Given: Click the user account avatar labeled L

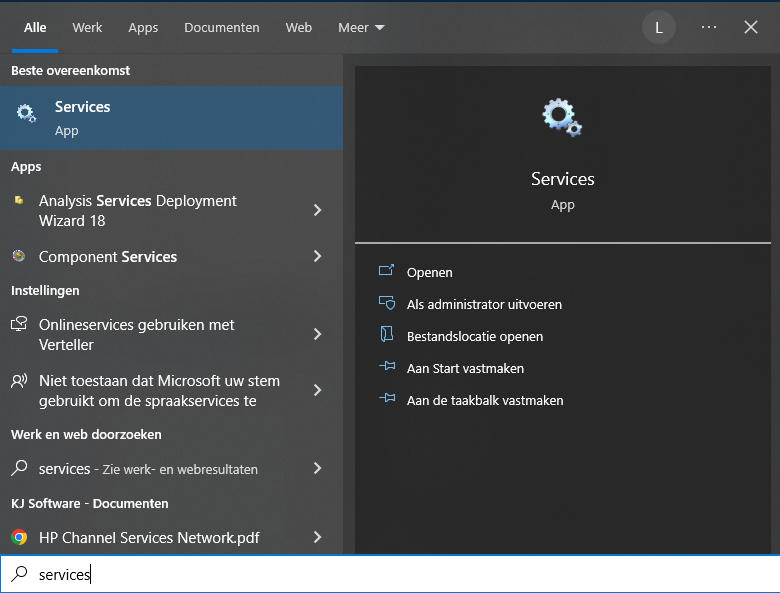Looking at the screenshot, I should pos(658,27).
